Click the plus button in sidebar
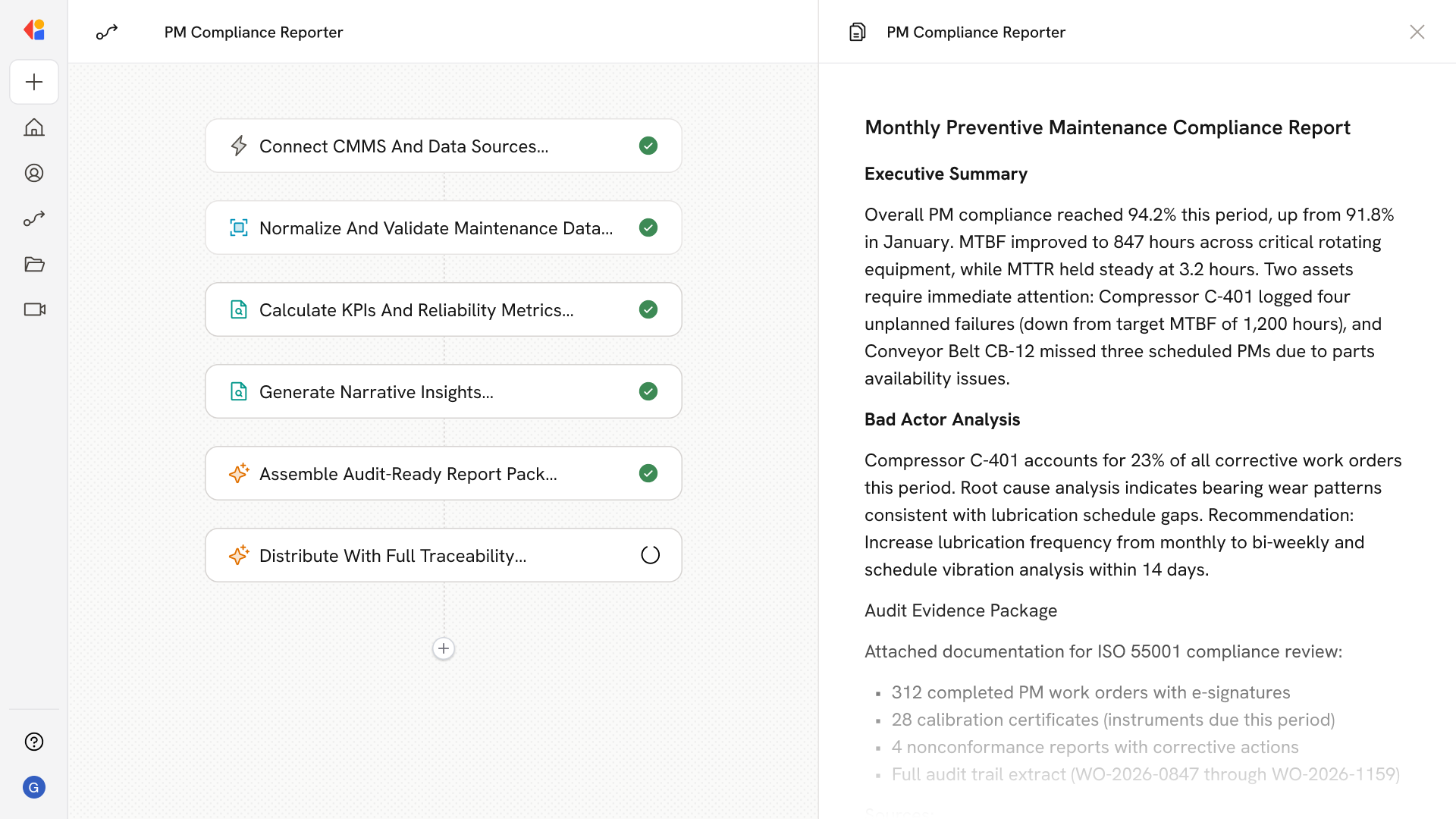This screenshot has width=1456, height=819. pos(34,82)
